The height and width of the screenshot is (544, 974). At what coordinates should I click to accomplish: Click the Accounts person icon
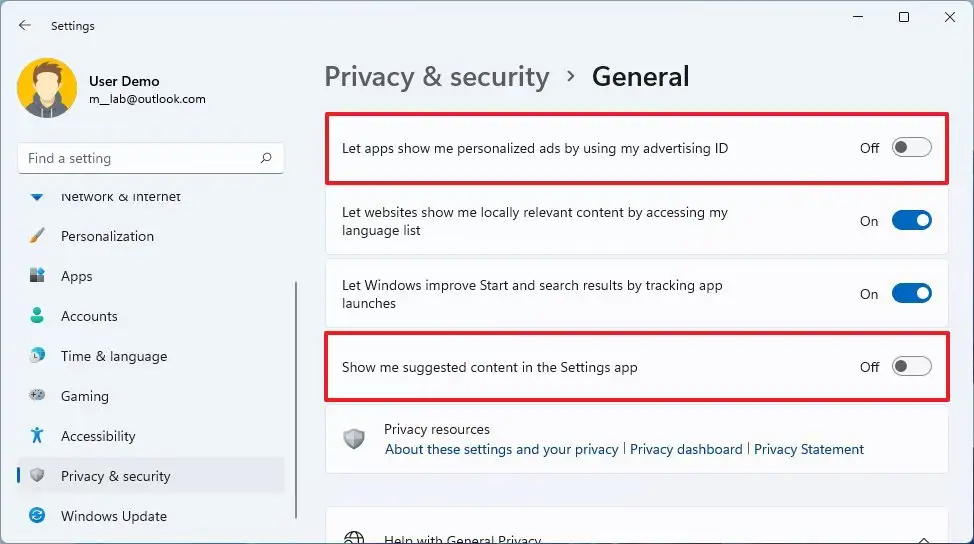coord(37,316)
